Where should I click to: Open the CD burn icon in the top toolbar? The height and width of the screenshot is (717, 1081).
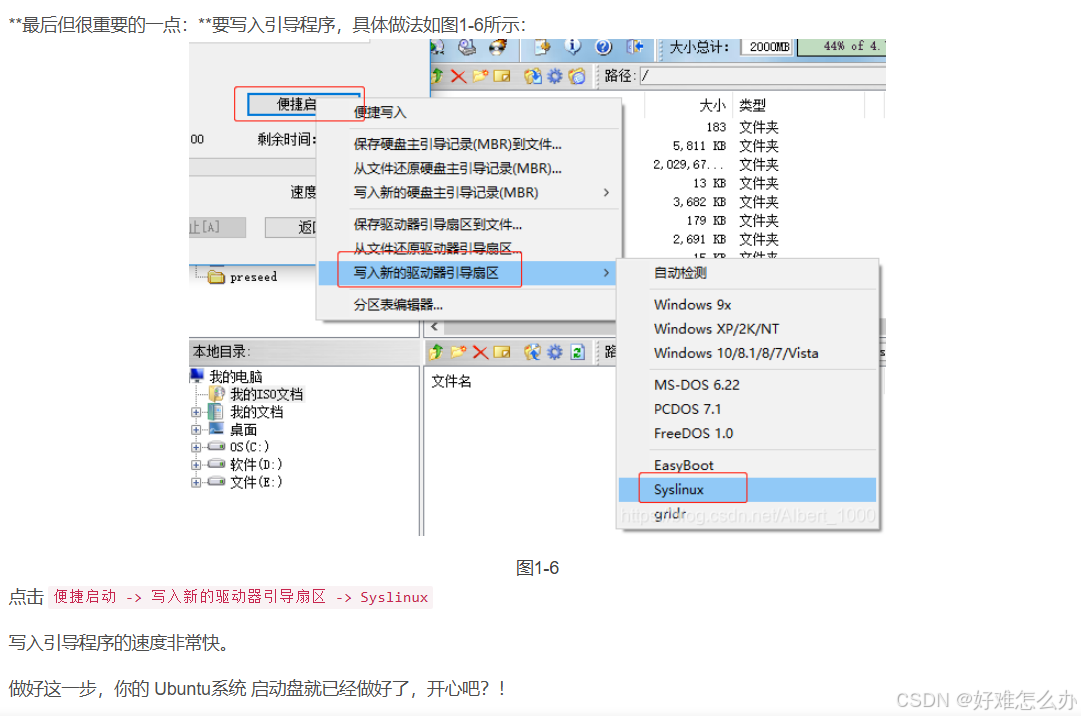tap(497, 46)
